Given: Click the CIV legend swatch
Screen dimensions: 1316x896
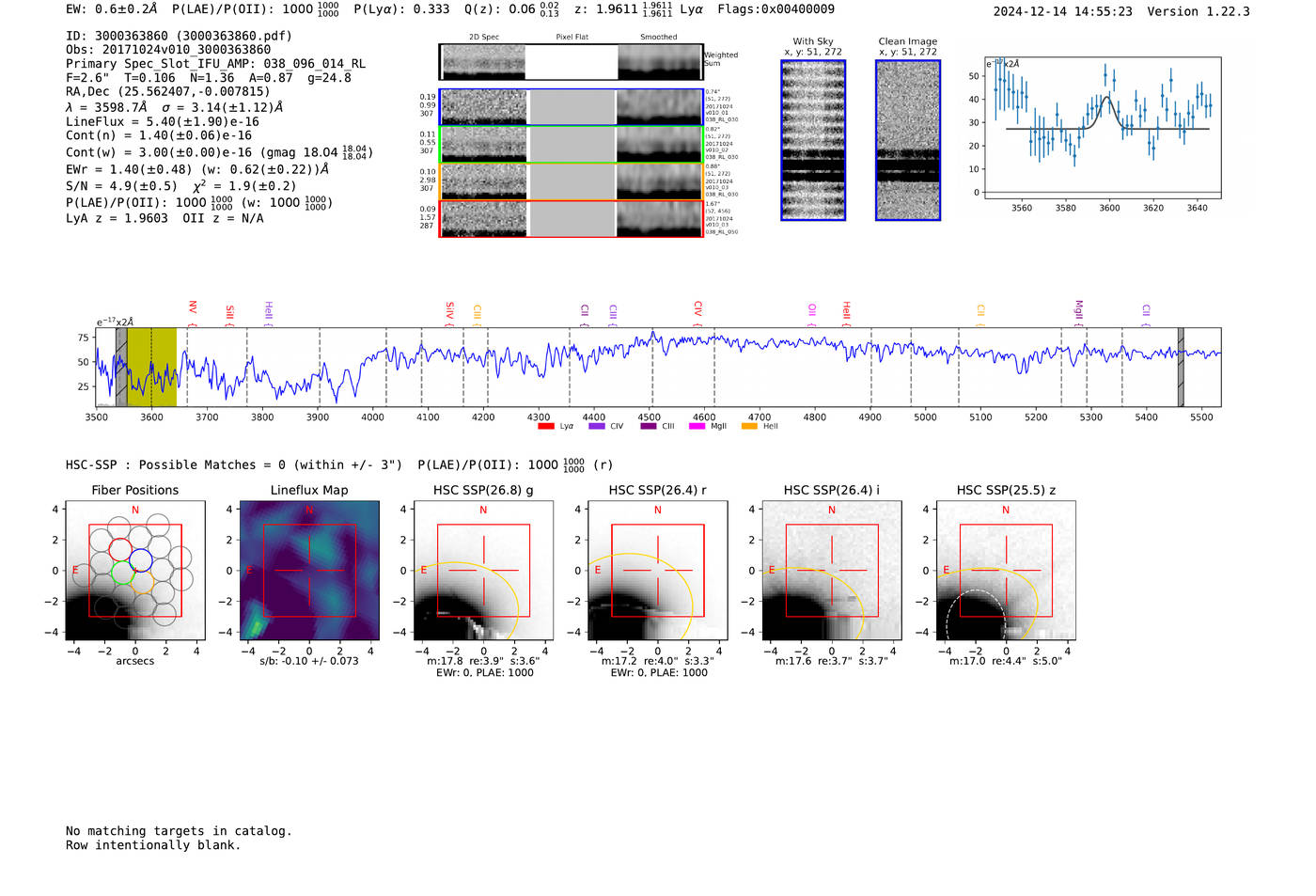Looking at the screenshot, I should (597, 427).
